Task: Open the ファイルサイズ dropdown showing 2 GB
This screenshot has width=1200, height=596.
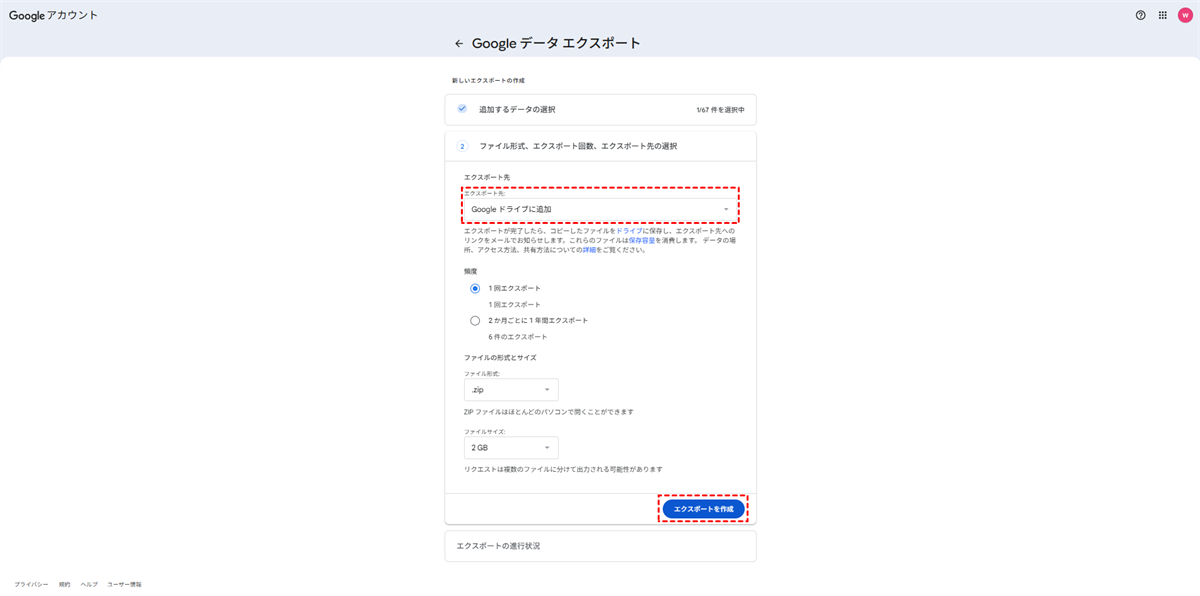Action: 511,447
